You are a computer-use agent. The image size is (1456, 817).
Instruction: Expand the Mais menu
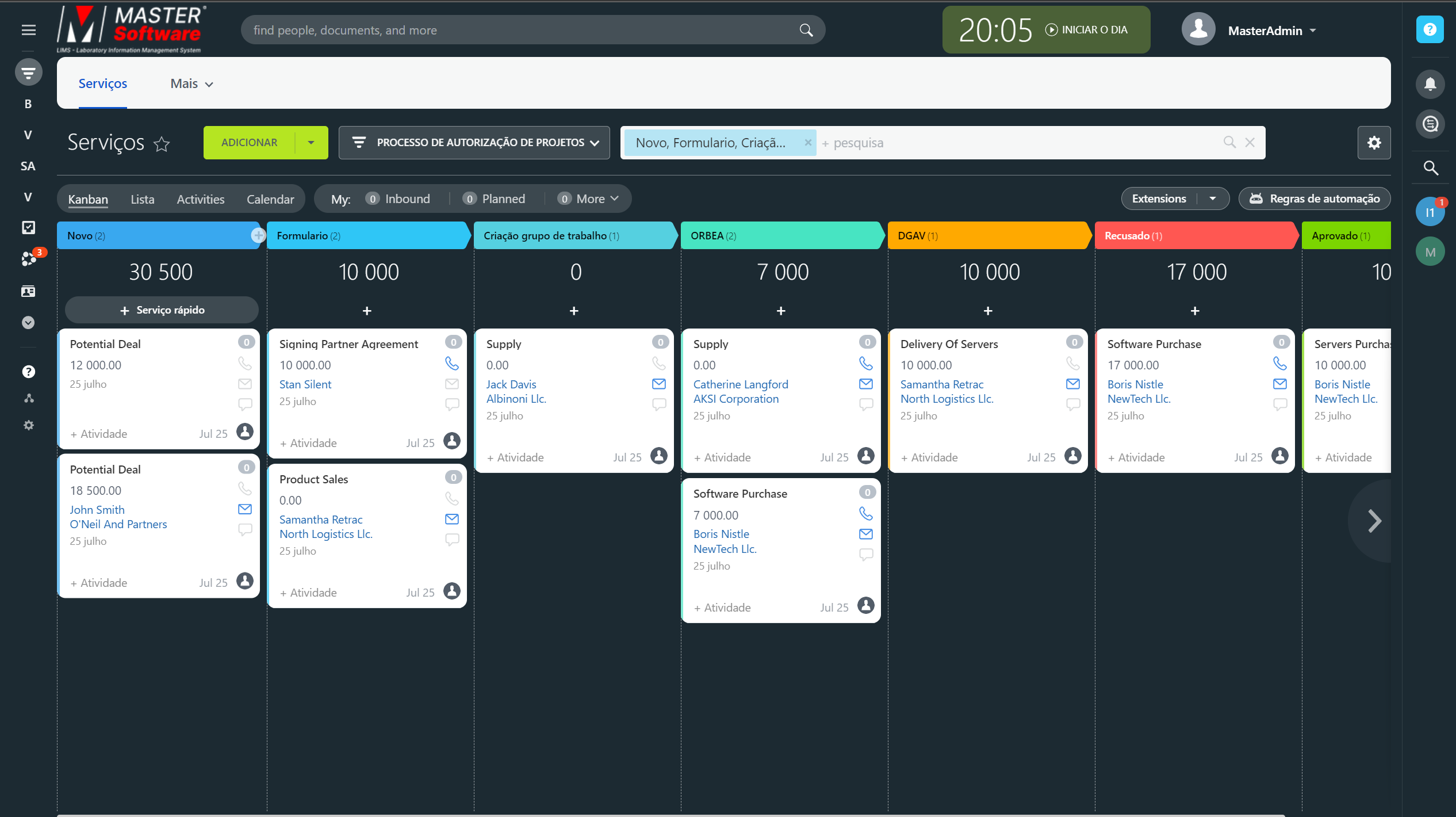pyautogui.click(x=192, y=84)
